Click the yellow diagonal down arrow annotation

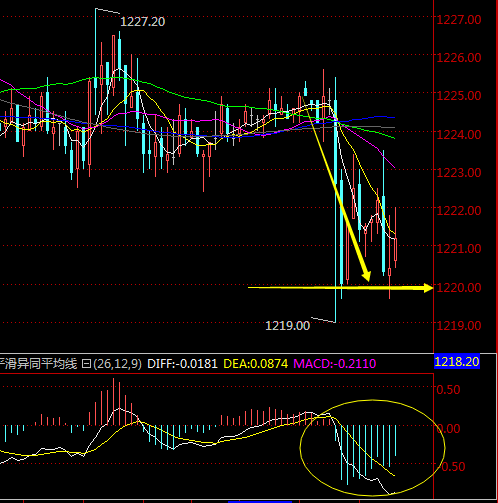(336, 189)
